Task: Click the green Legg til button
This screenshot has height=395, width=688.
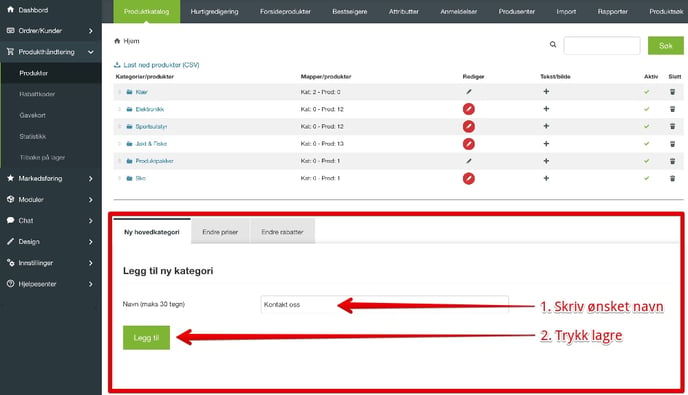Action: pyautogui.click(x=146, y=338)
